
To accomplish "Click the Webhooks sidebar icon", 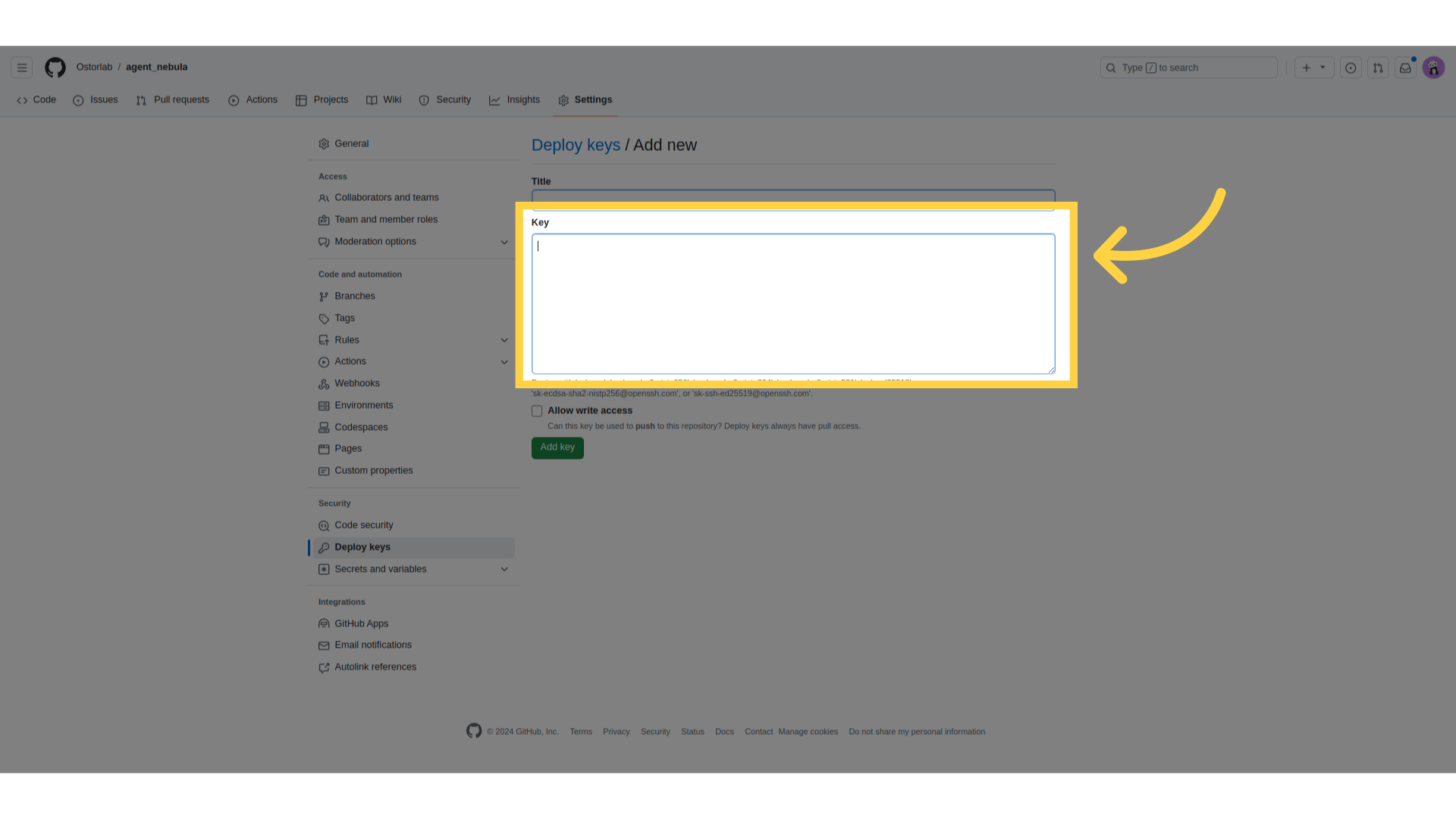I will pyautogui.click(x=324, y=384).
